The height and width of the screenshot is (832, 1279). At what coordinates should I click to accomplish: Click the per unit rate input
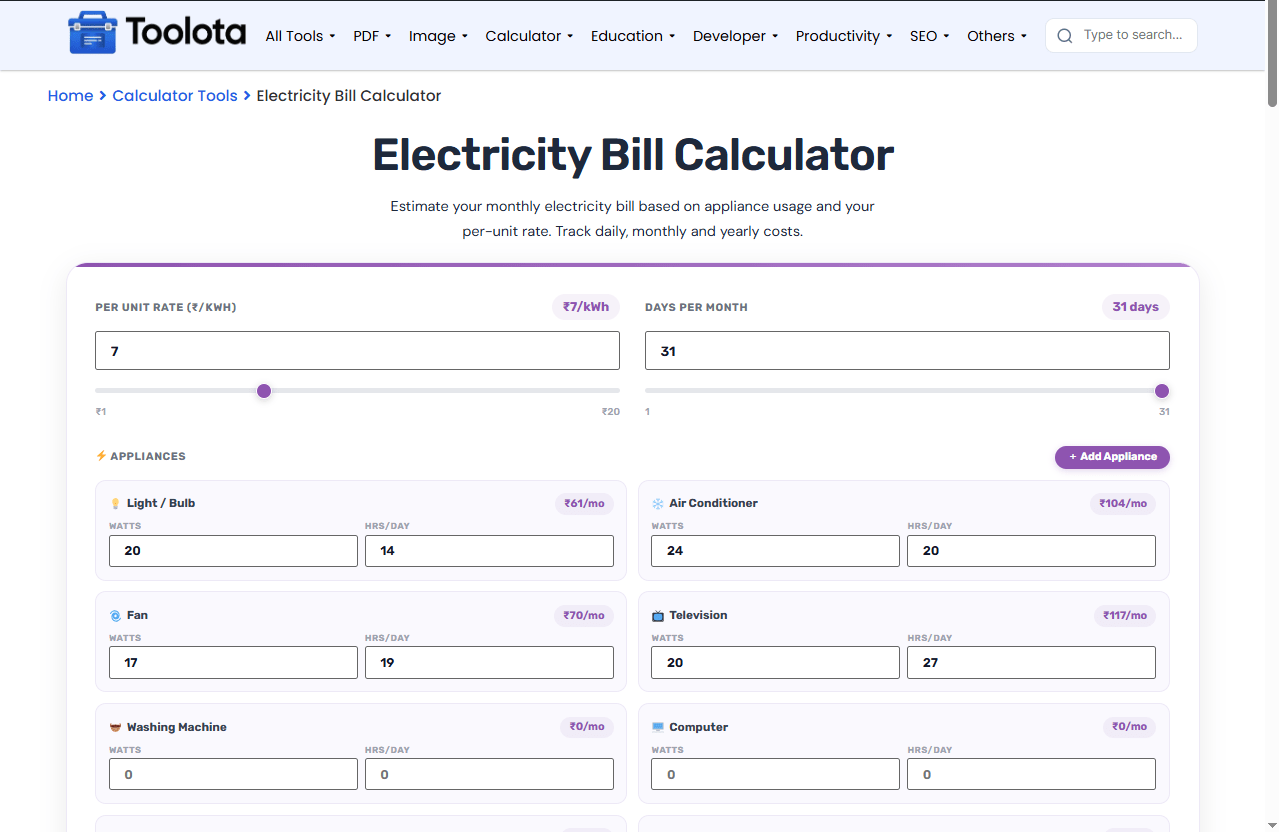(357, 351)
